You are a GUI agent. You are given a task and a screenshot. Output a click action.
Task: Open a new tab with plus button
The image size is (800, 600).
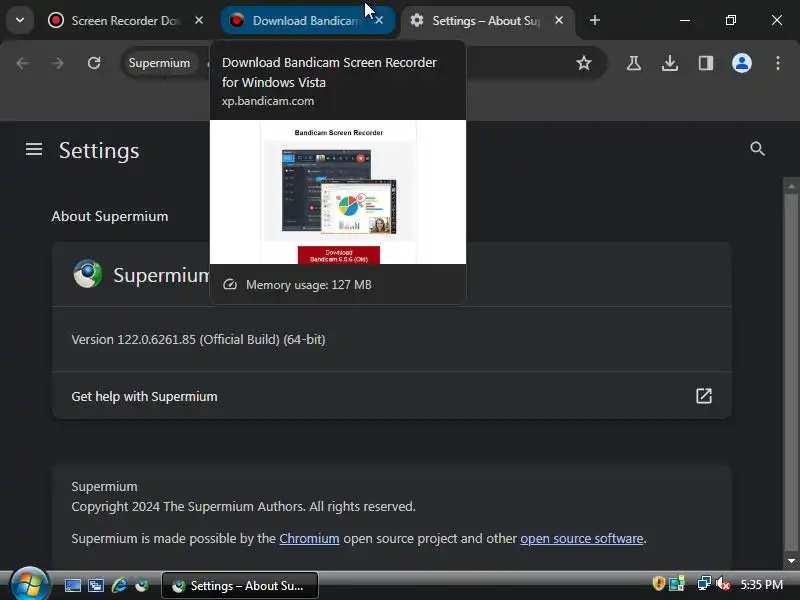tap(594, 20)
